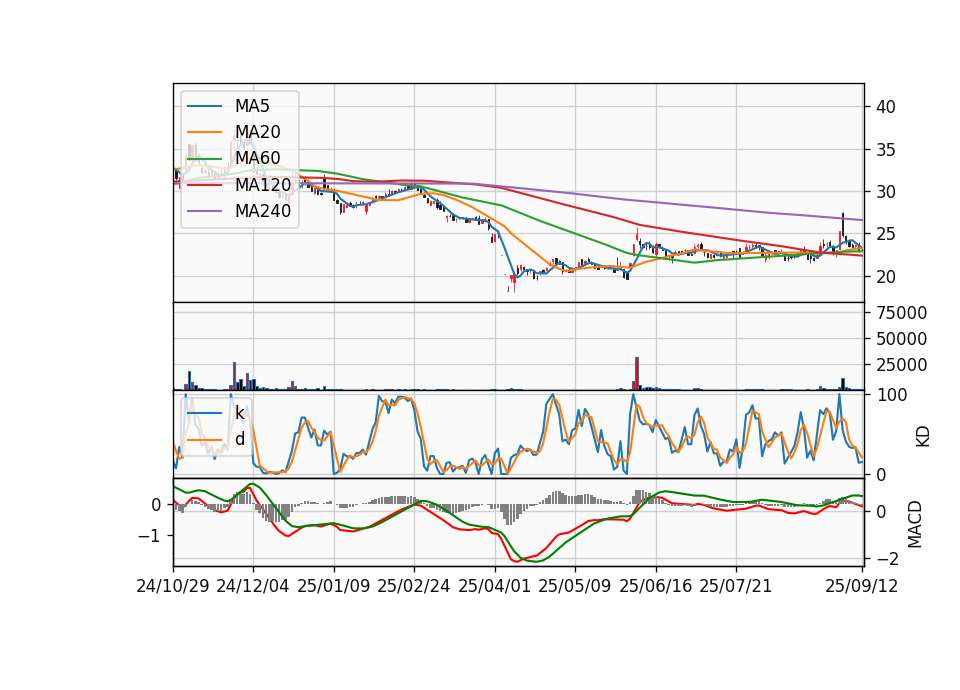Click the volume axis value 50000
The image size is (960, 690).
click(x=902, y=339)
